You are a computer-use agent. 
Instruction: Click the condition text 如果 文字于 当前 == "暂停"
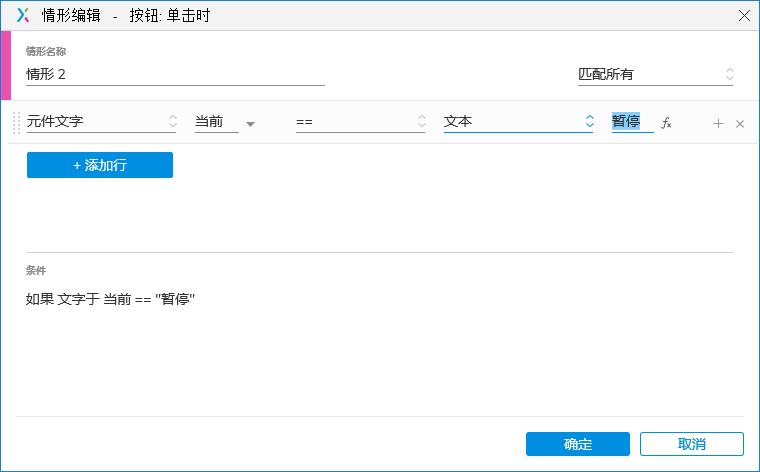click(x=110, y=299)
